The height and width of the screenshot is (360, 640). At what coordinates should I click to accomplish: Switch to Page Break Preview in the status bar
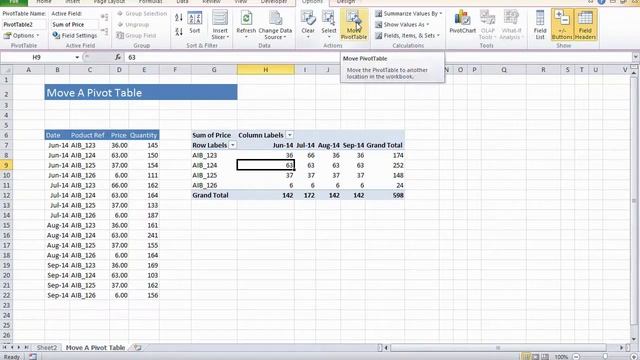(x=545, y=357)
